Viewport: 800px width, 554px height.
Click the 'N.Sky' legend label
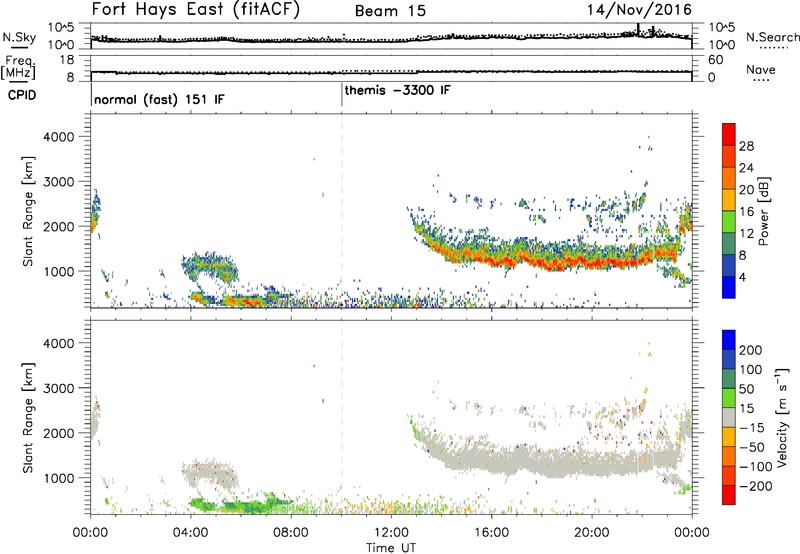[x=19, y=37]
